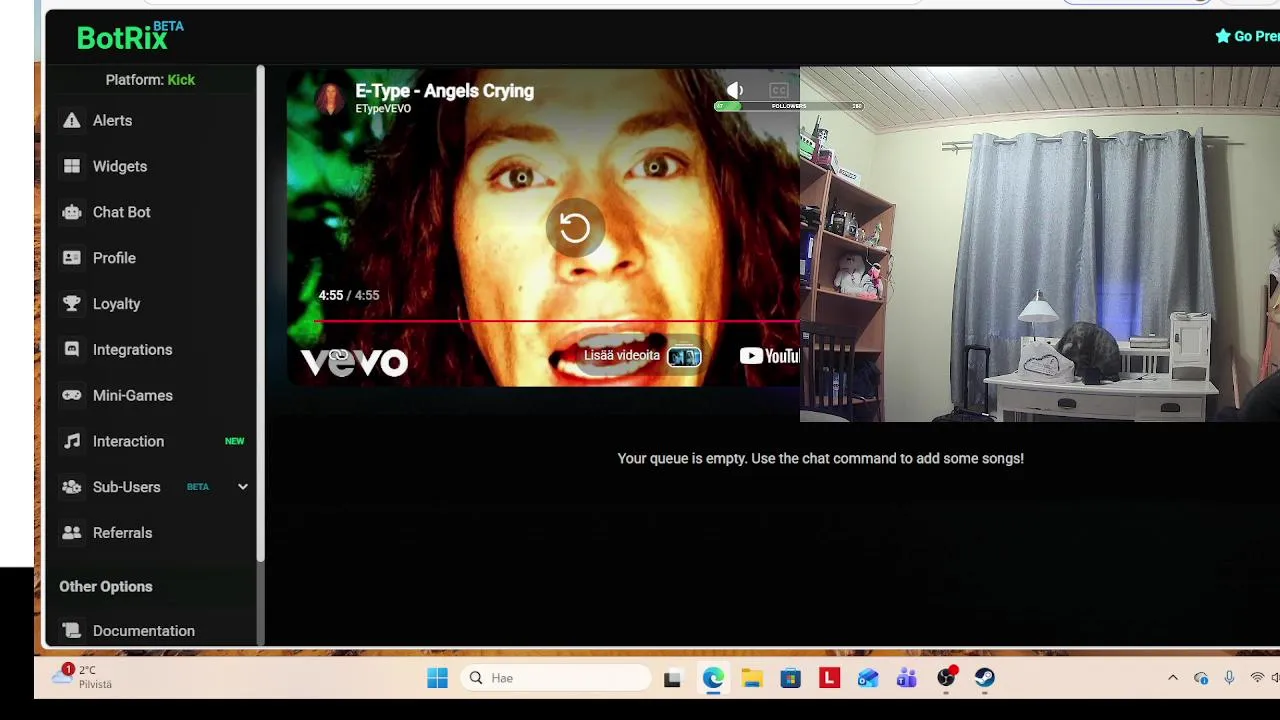Select Chat Bot in the sidebar
Image resolution: width=1280 pixels, height=720 pixels.
pyautogui.click(x=122, y=212)
